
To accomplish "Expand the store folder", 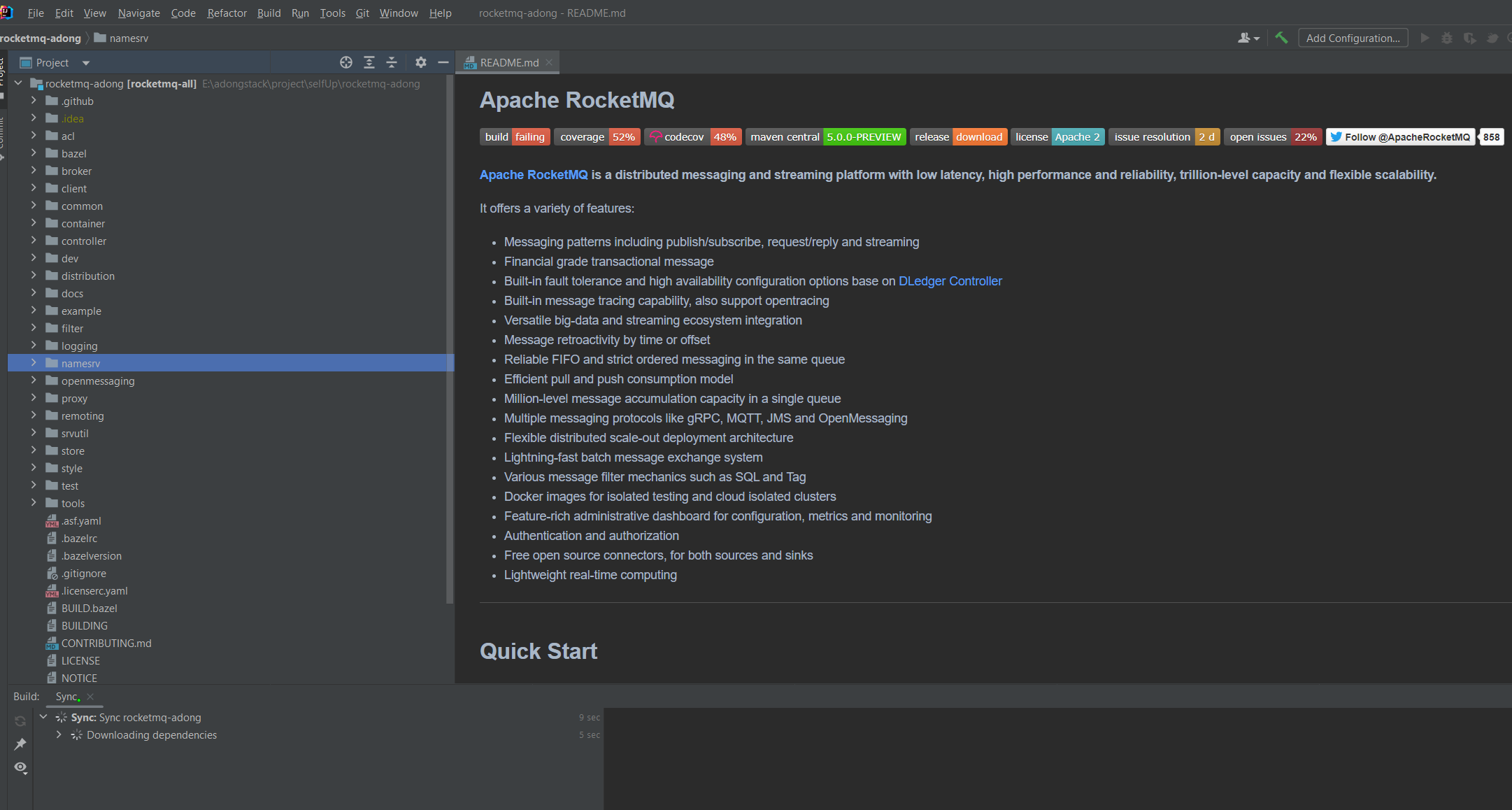I will click(x=33, y=450).
